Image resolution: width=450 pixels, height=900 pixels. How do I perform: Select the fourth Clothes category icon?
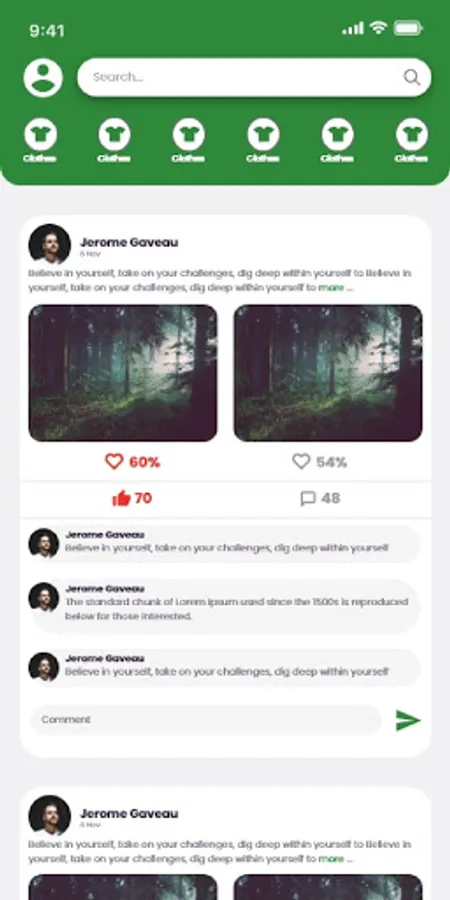tap(263, 135)
